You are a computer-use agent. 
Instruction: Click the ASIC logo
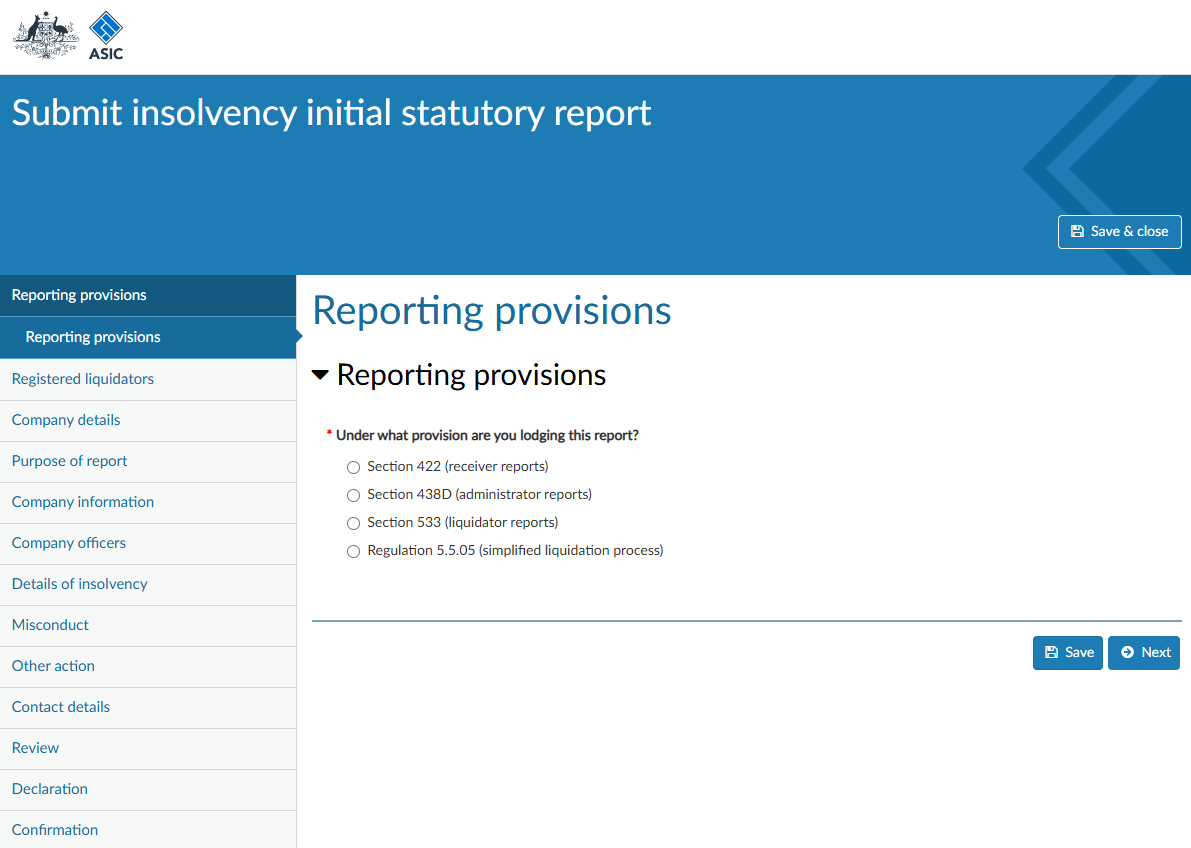click(106, 36)
